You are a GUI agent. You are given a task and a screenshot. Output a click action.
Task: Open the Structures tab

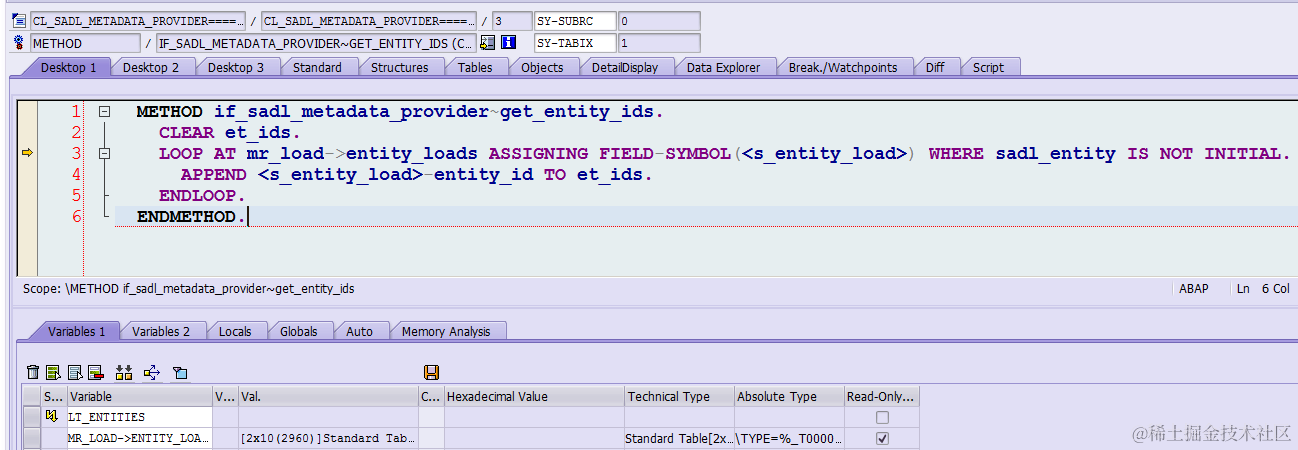coord(399,67)
